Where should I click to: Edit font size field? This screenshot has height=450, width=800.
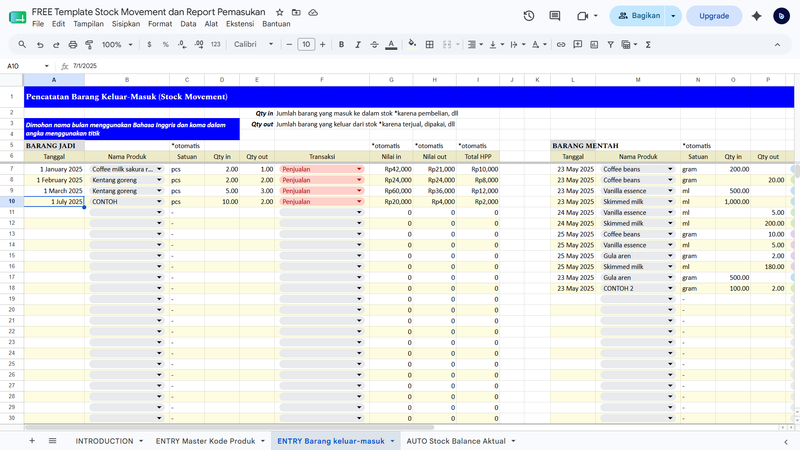pos(306,45)
